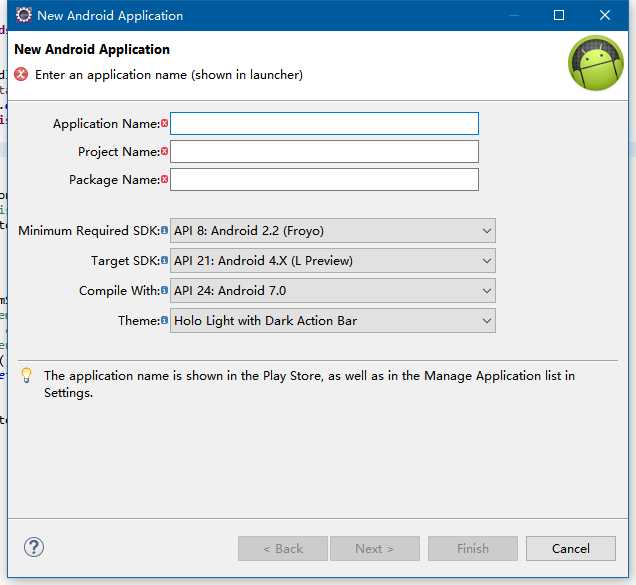Click the Finish button
The image size is (636, 585).
(x=473, y=548)
